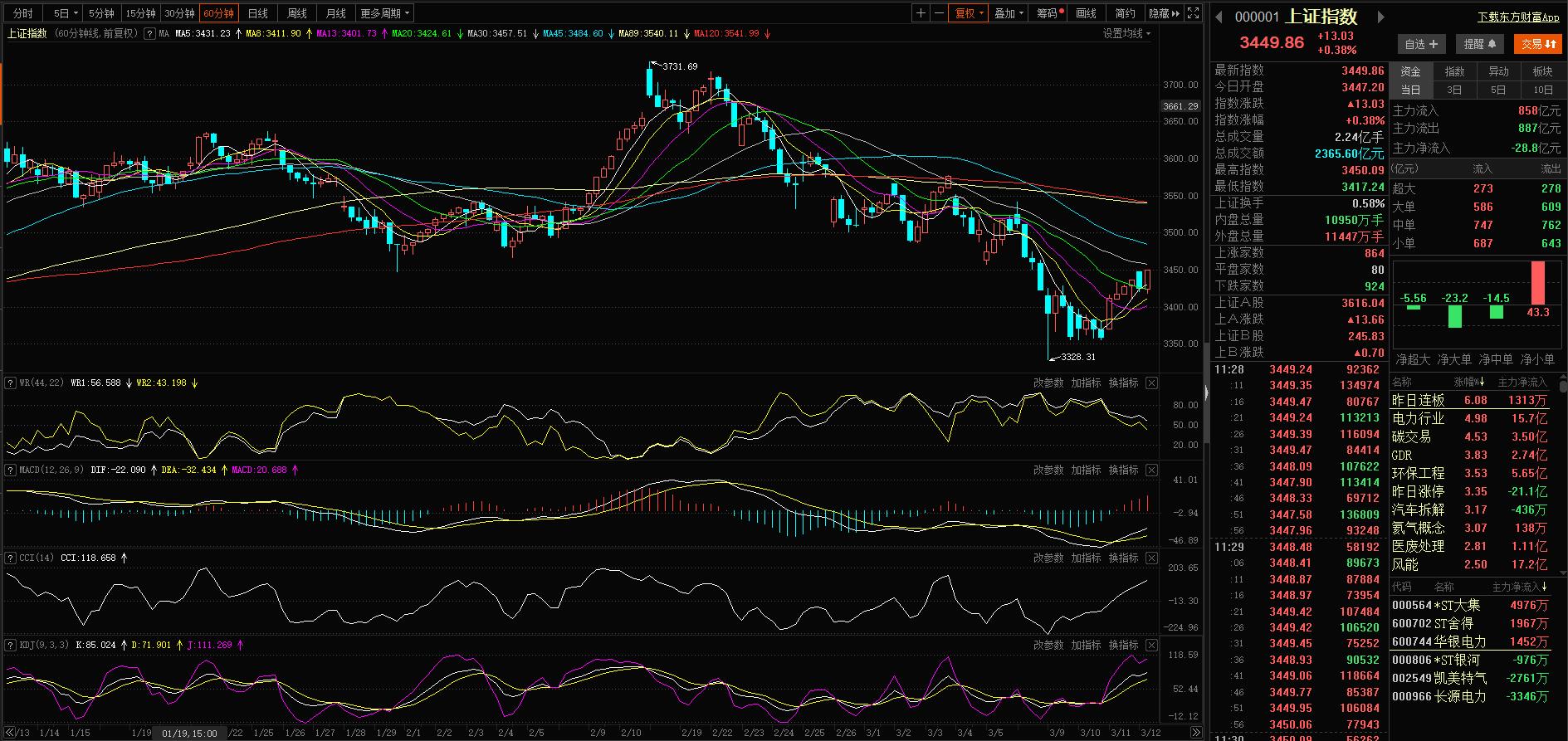Sort stock list by 主力净流入 column

(x=1521, y=587)
